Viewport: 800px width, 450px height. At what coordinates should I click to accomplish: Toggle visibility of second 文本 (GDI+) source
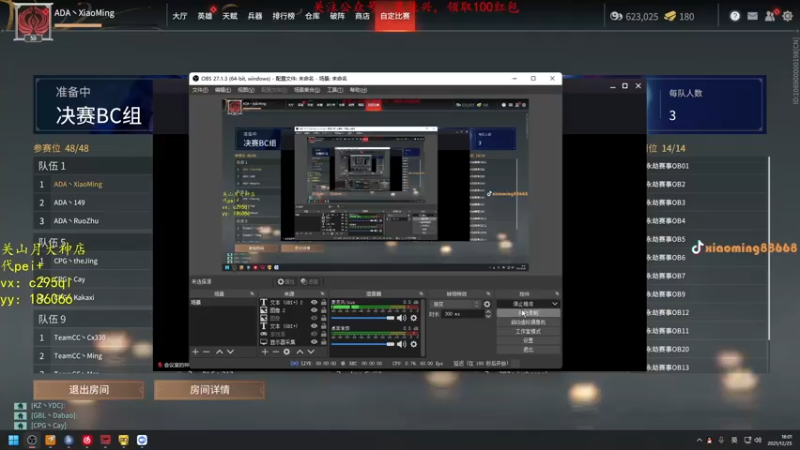[314, 326]
